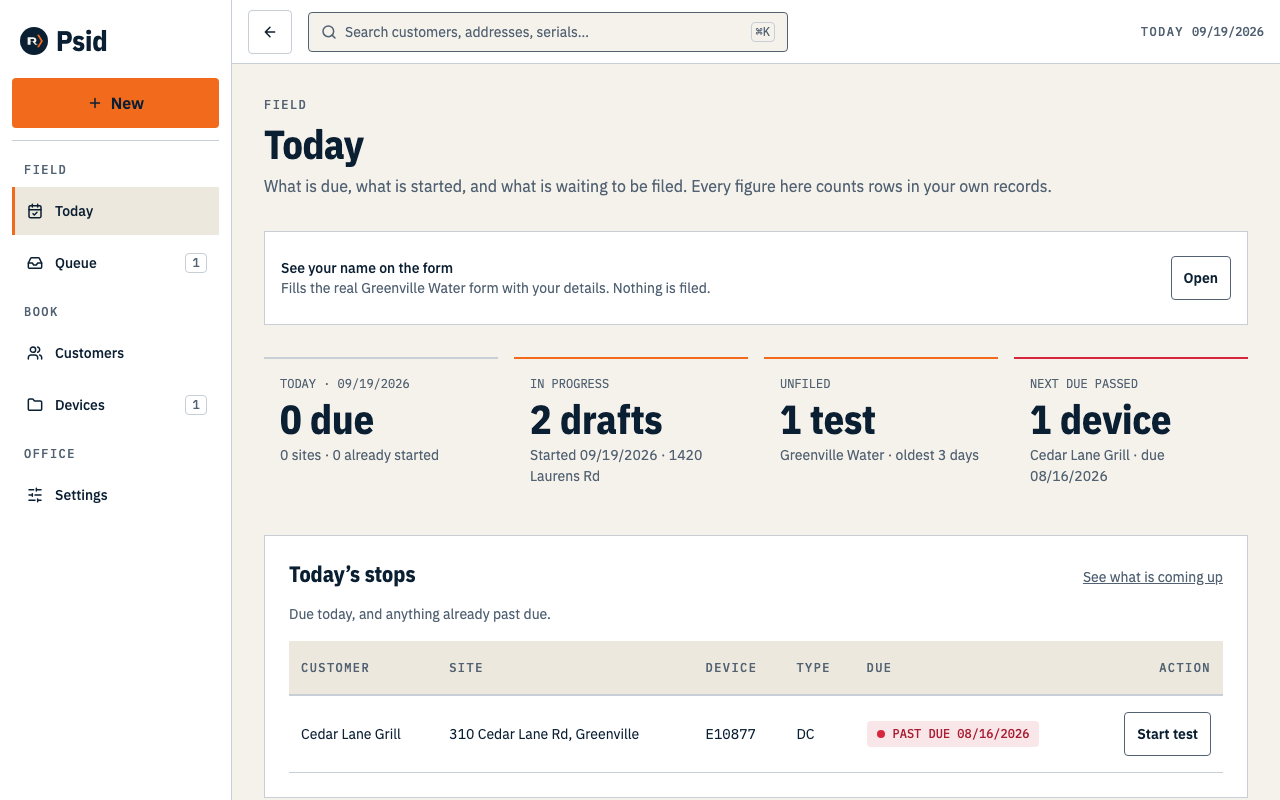
Task: Go to Customers in the Book section
Action: tap(115, 353)
